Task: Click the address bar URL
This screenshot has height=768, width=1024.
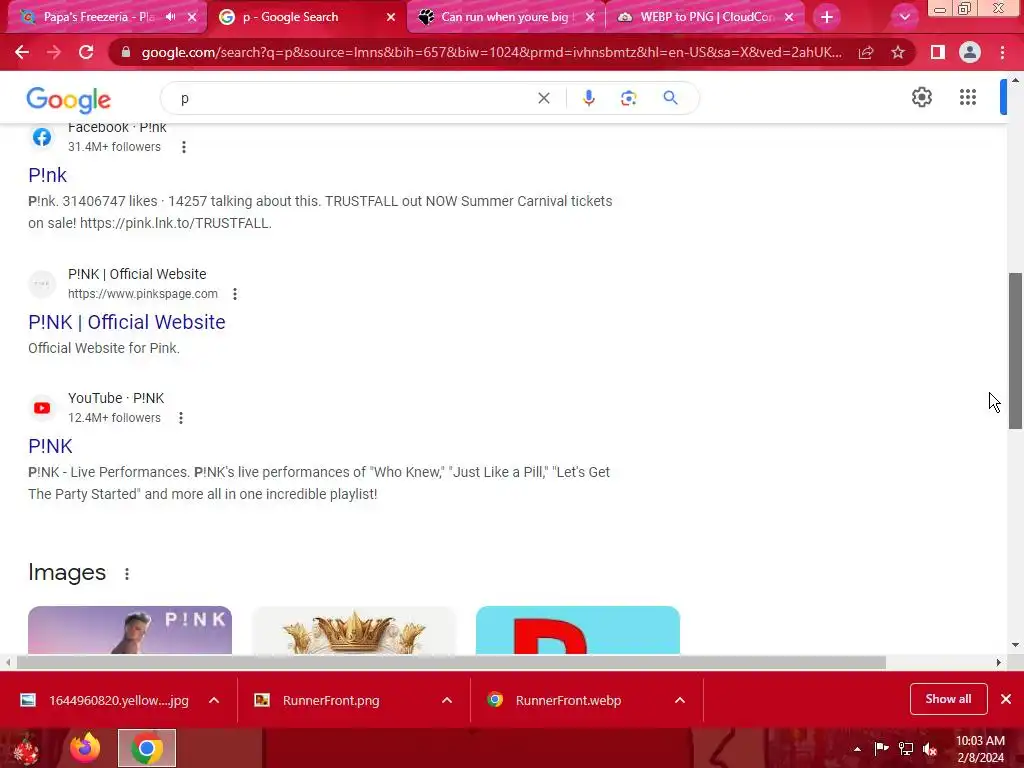Action: click(491, 52)
